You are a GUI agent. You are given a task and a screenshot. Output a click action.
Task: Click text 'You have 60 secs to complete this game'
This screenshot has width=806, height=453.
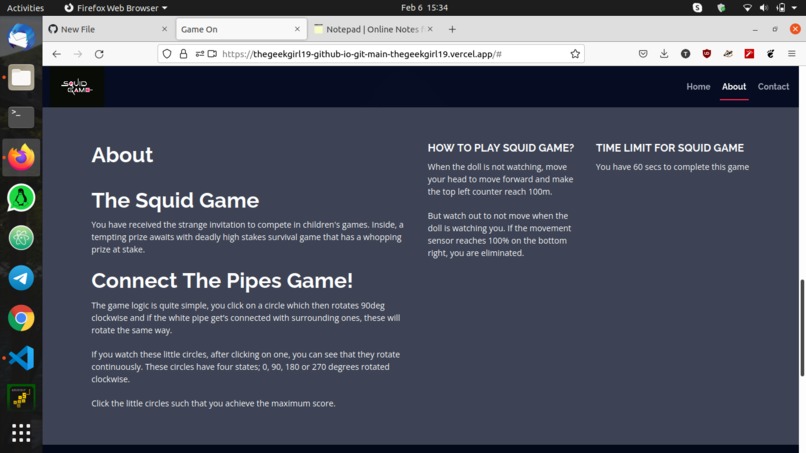coord(672,167)
